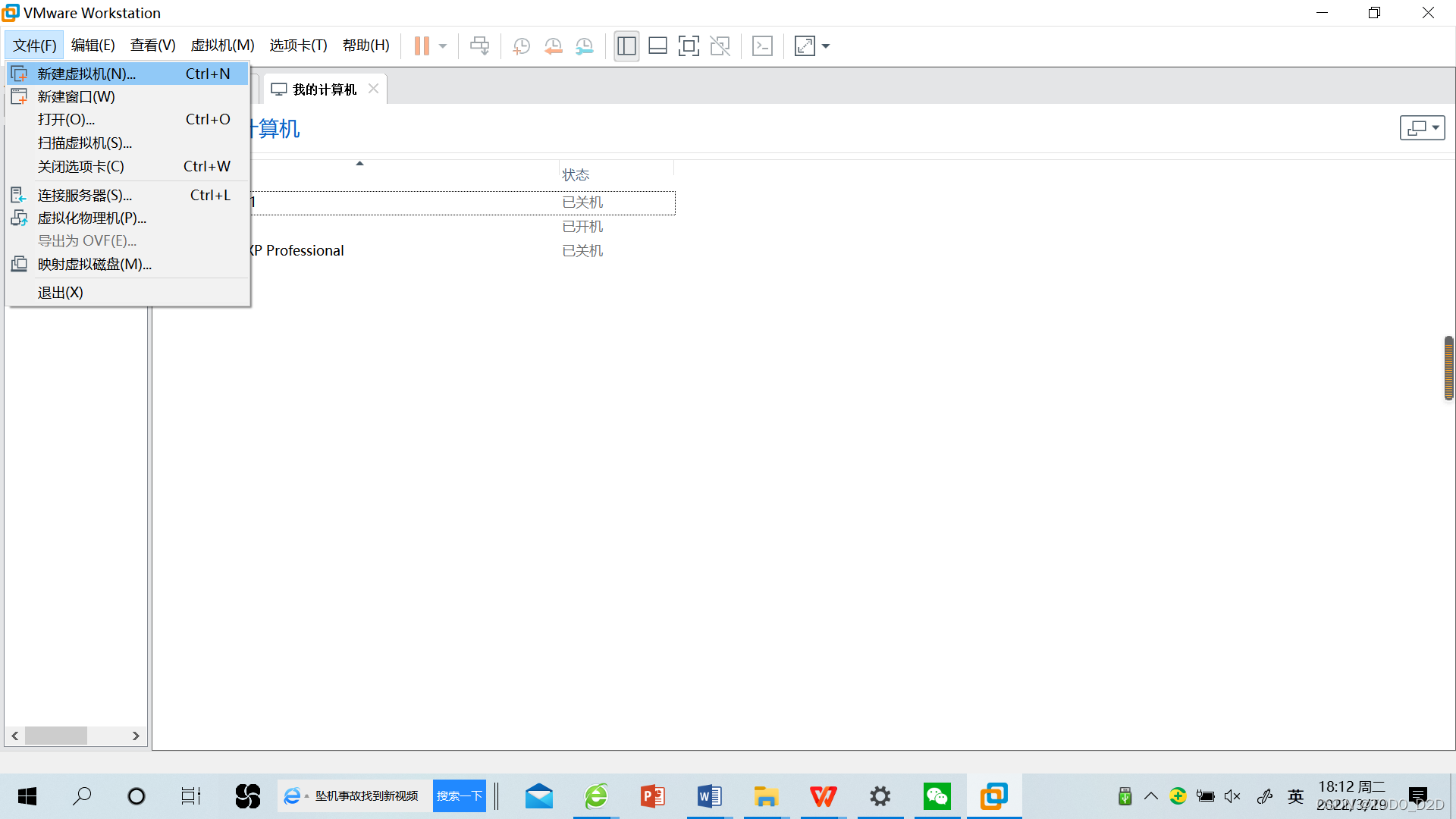
Task: Toggle the library sidebar panel view
Action: point(626,46)
